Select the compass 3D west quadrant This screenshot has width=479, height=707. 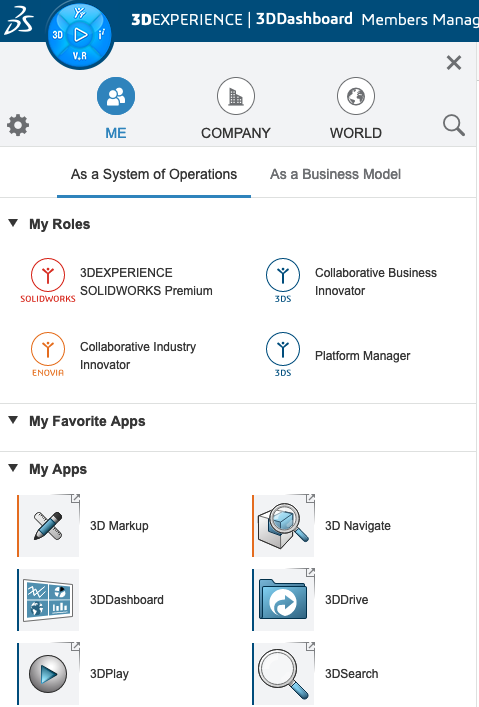coord(58,35)
